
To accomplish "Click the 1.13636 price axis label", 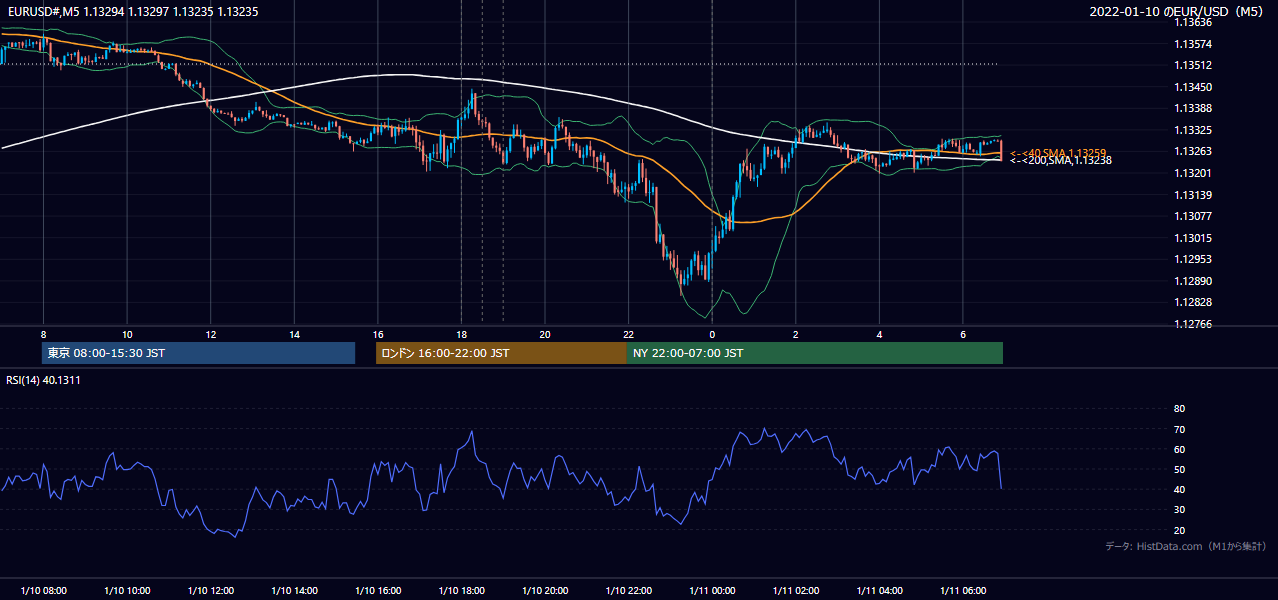I will click(1193, 22).
